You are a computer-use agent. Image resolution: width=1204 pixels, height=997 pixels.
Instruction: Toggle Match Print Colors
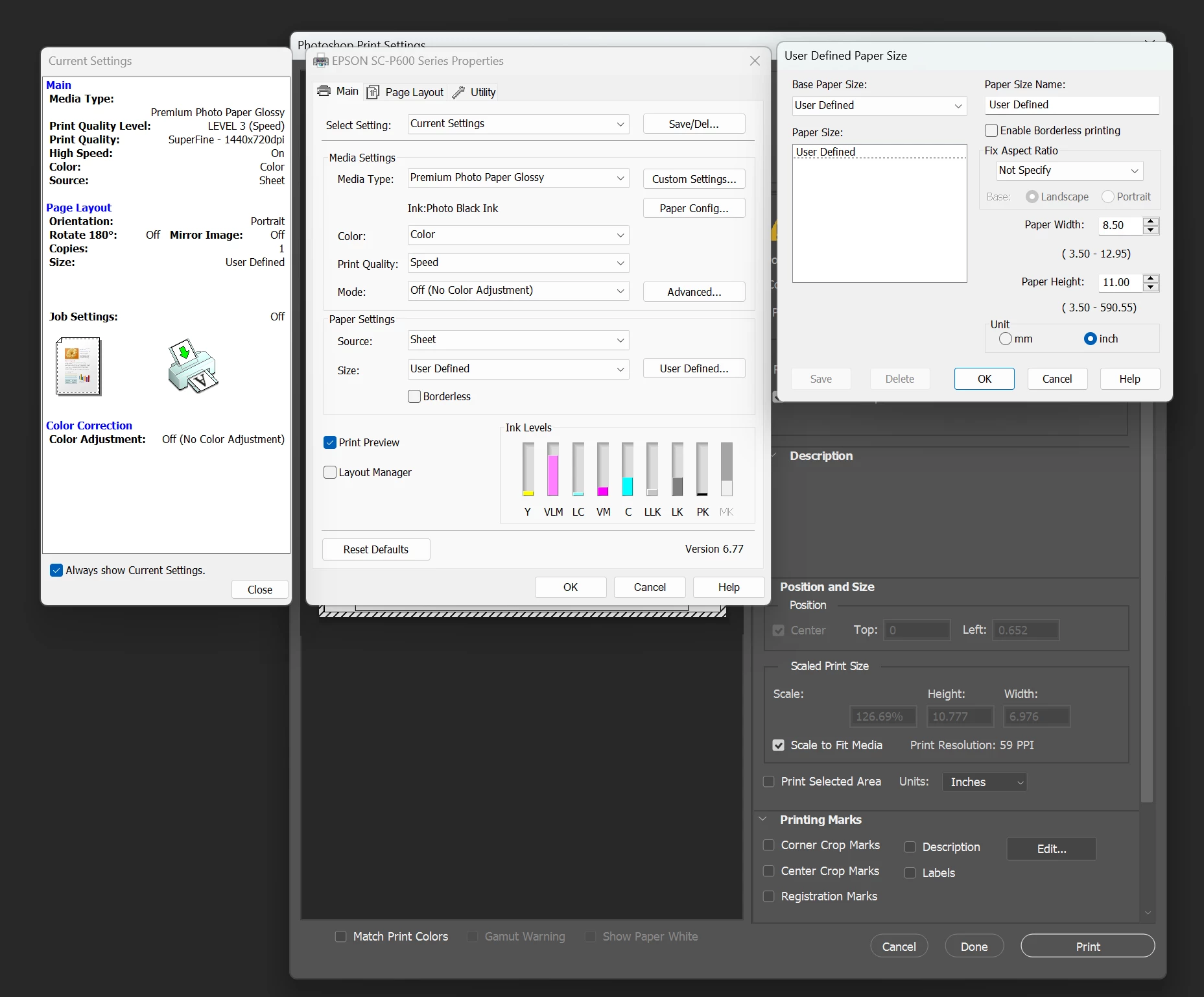pos(340,937)
